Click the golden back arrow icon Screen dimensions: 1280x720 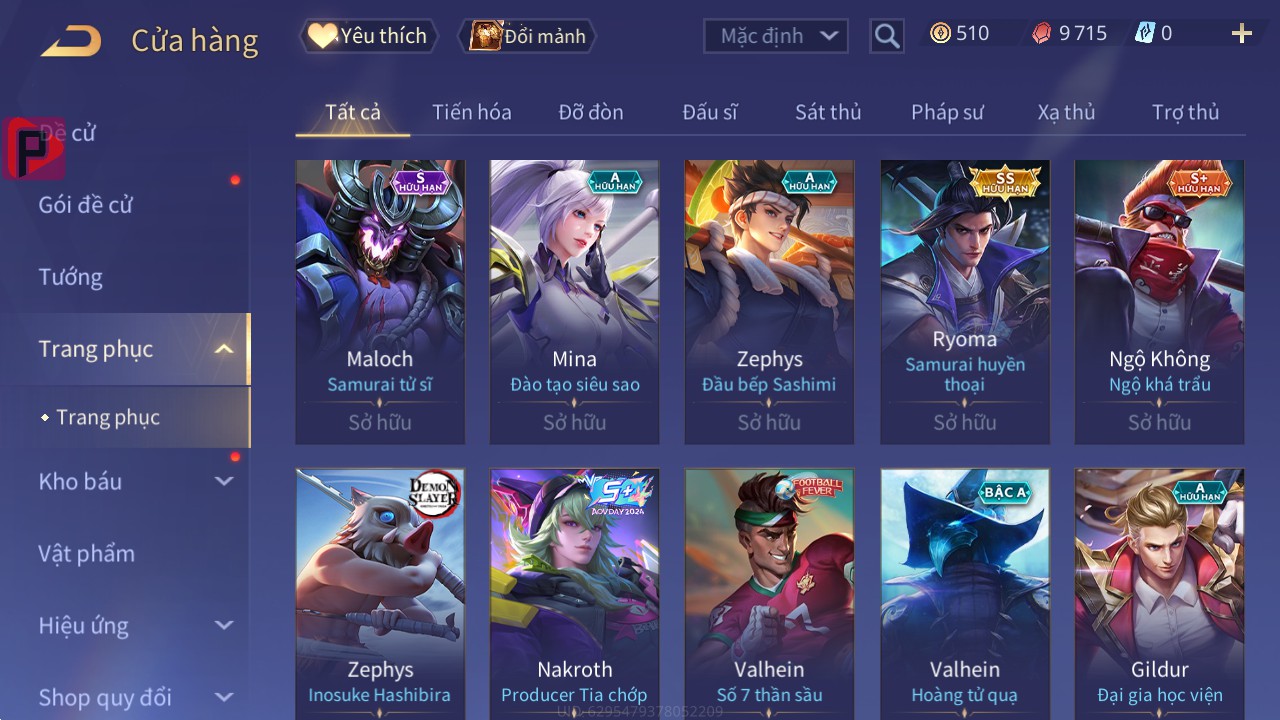[71, 41]
